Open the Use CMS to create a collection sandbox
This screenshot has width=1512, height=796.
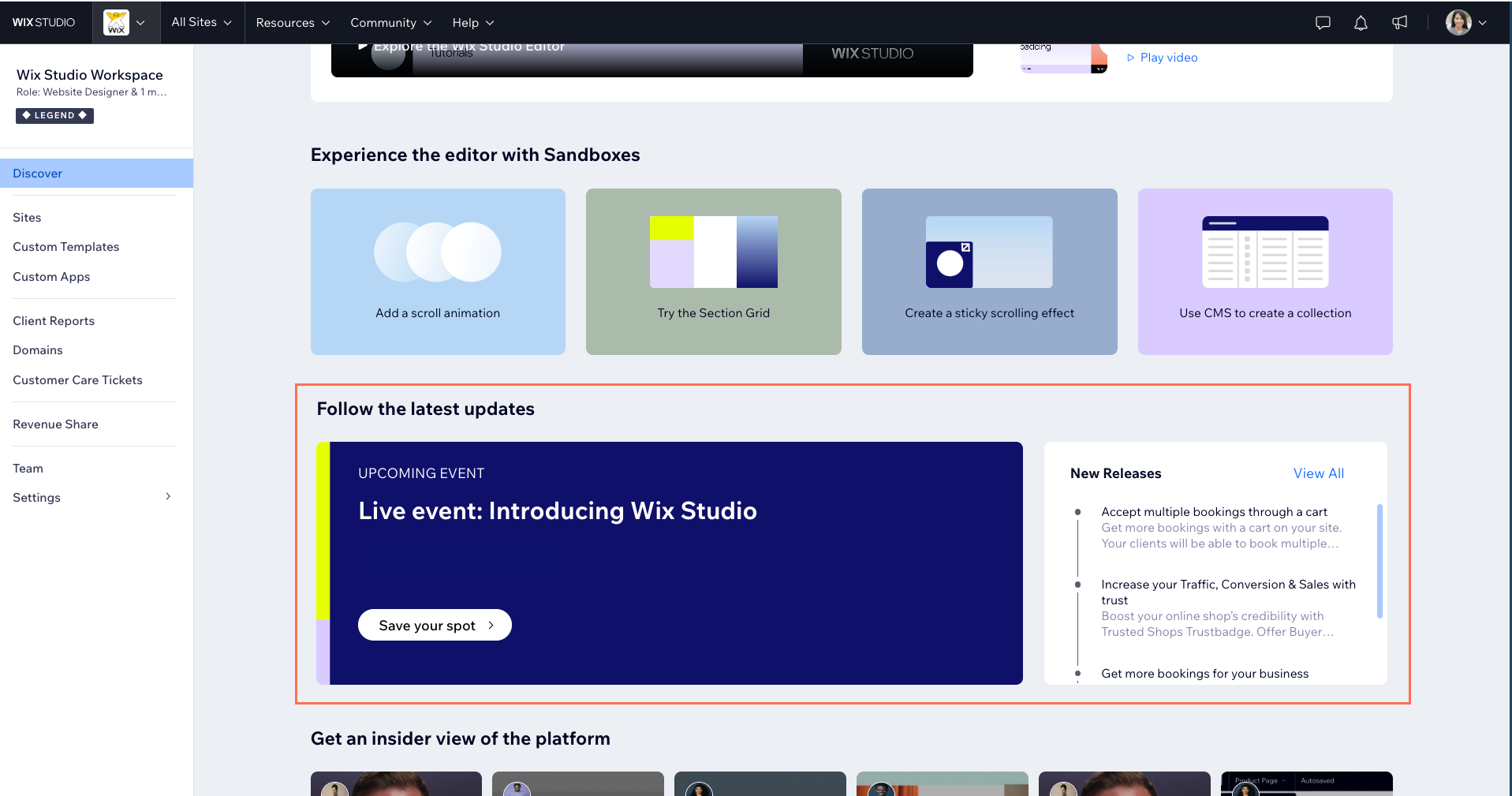[x=1265, y=271]
